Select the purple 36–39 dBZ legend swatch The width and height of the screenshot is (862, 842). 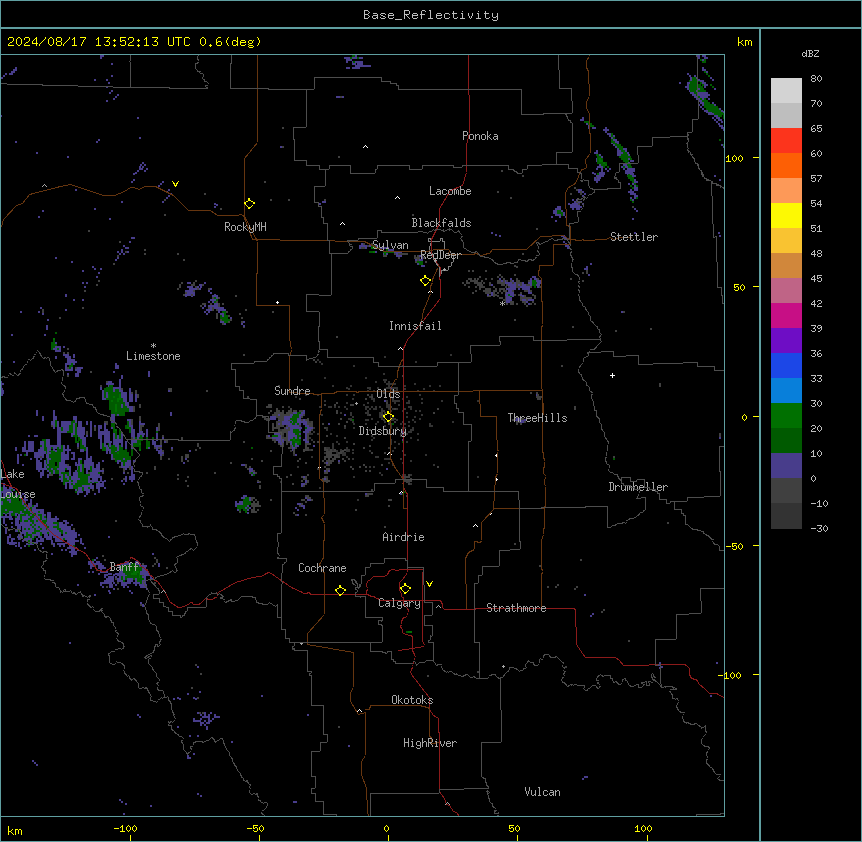[786, 341]
